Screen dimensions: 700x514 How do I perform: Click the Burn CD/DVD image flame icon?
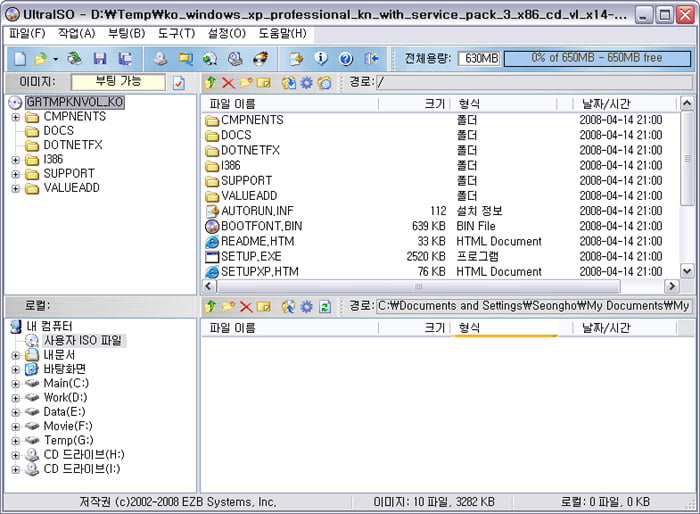pyautogui.click(x=261, y=59)
